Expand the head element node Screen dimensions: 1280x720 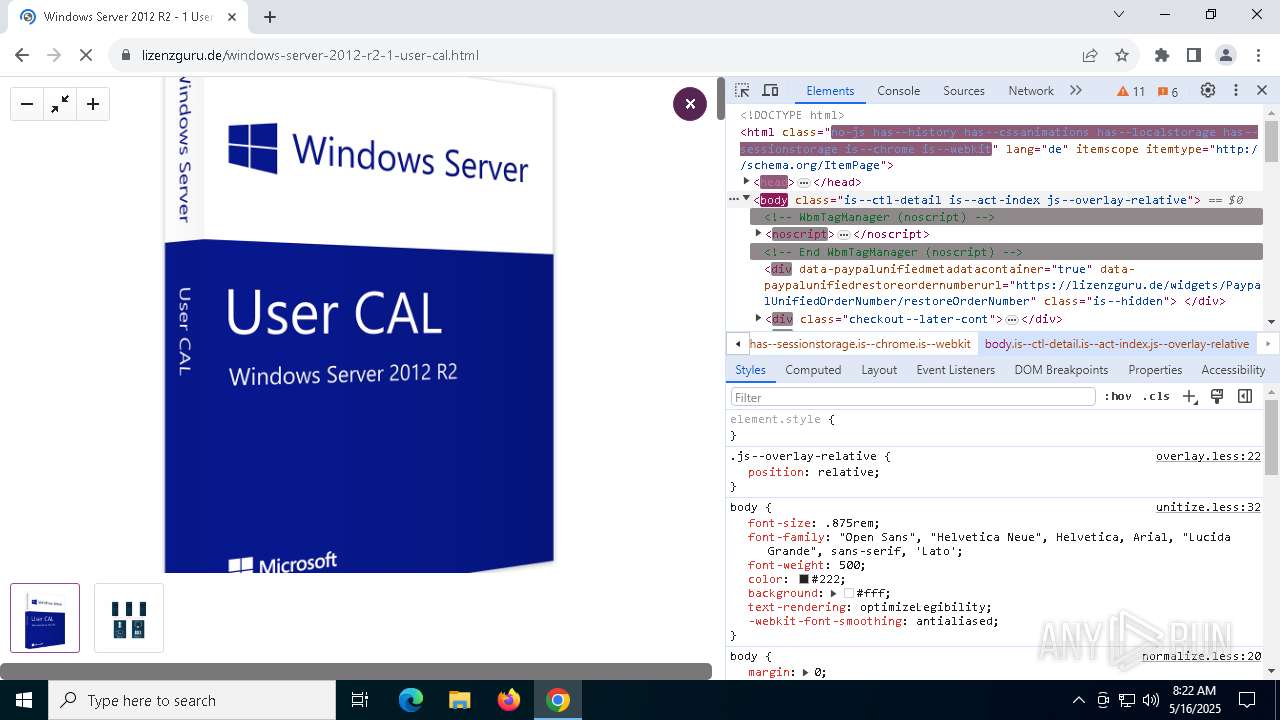pos(746,182)
